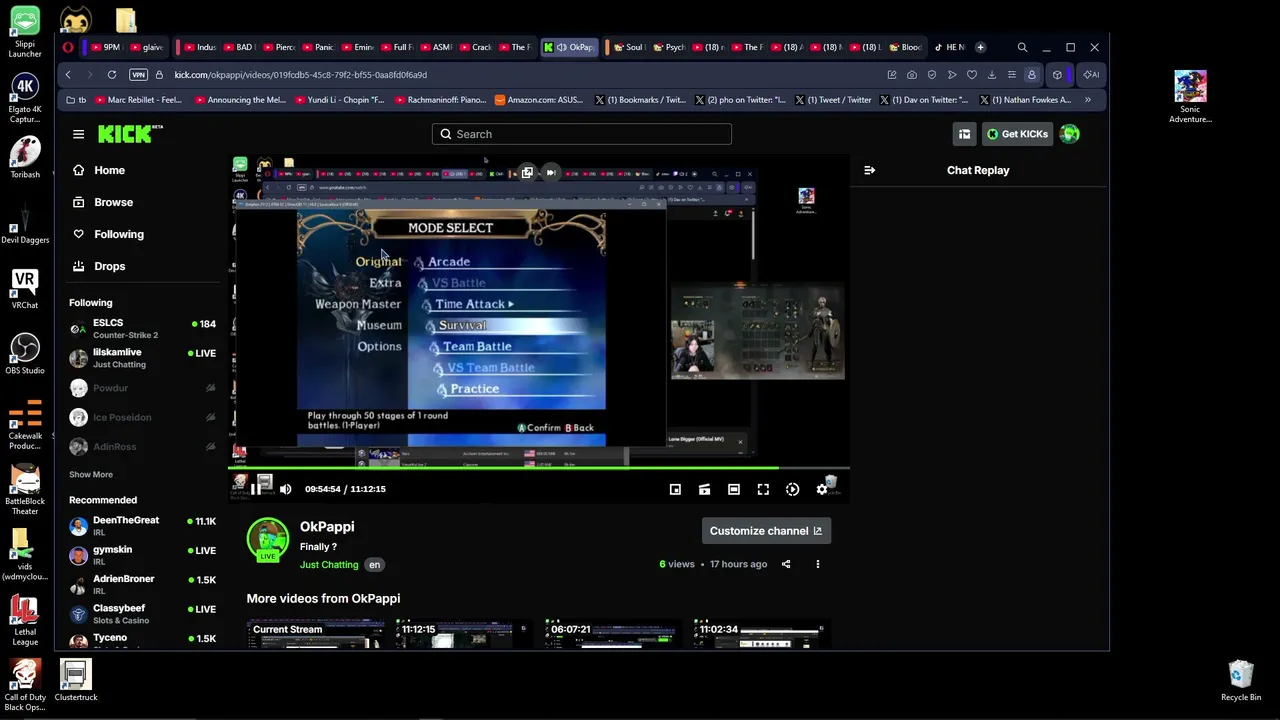Open the Kick sidebar hamburger menu
This screenshot has height=720, width=1280.
coord(78,134)
